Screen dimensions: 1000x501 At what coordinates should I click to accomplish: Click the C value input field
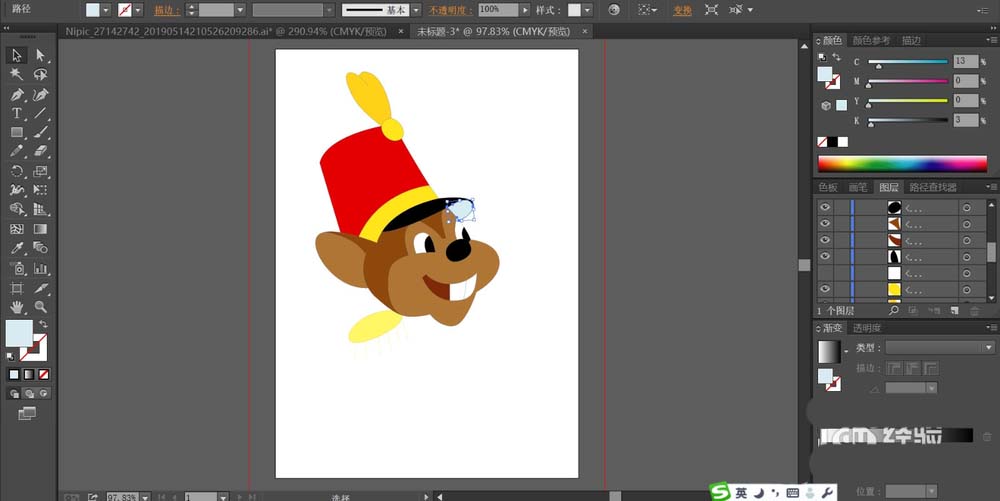pyautogui.click(x=965, y=62)
